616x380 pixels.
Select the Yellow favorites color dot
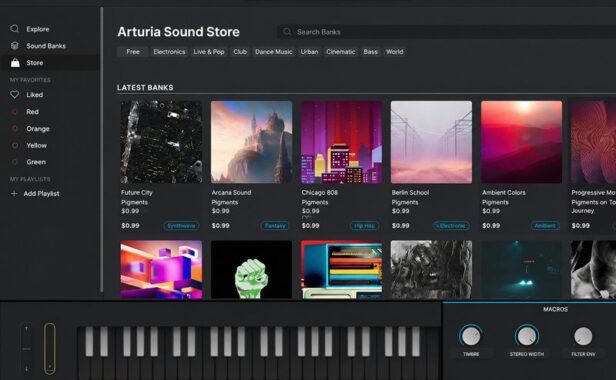(15, 145)
